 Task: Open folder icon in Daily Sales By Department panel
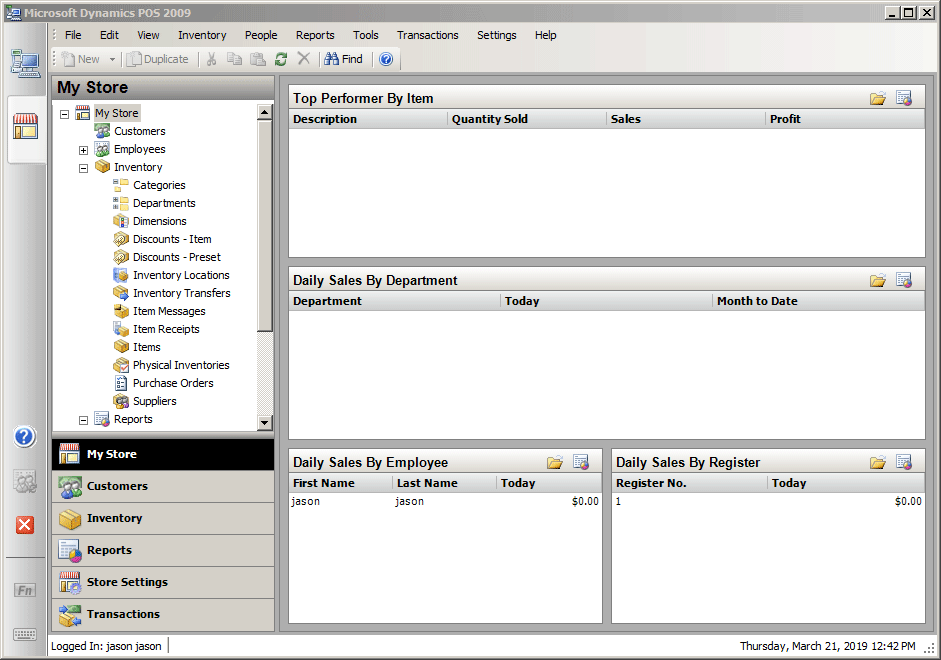click(x=878, y=280)
